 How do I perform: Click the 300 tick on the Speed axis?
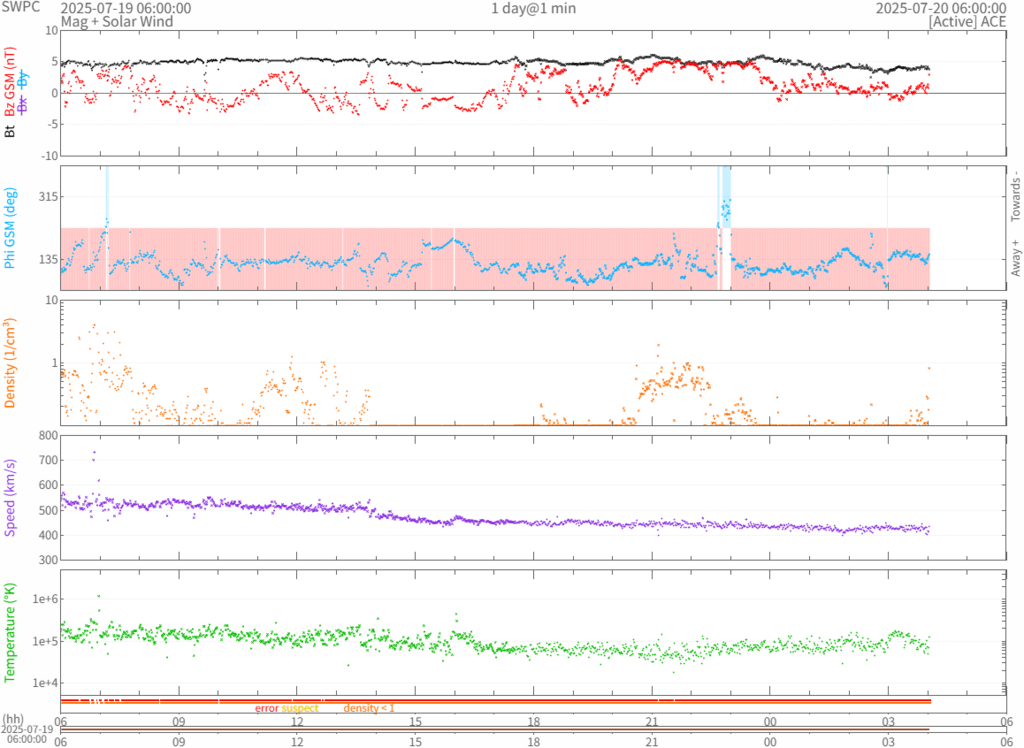coord(48,560)
